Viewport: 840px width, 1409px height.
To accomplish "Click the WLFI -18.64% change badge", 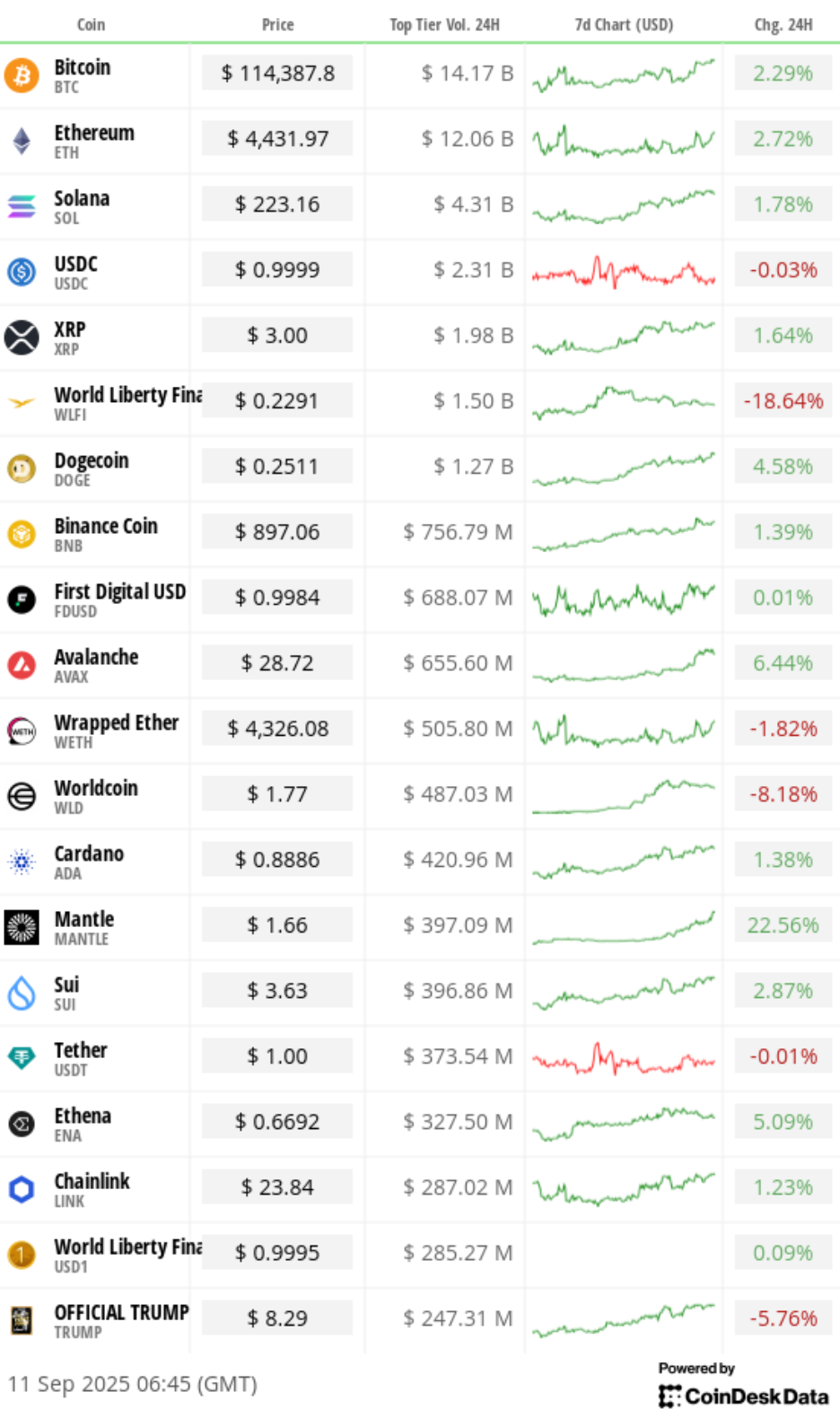I will tap(783, 401).
